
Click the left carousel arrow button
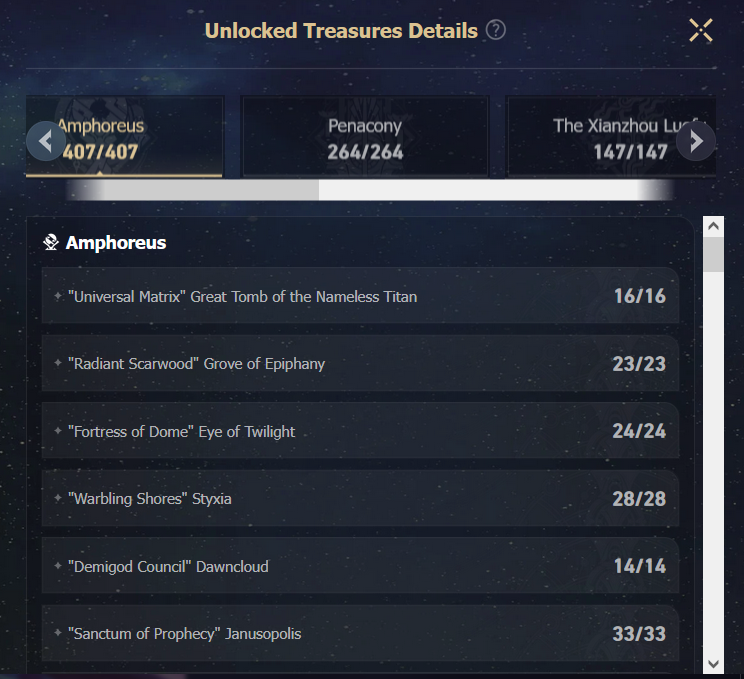coord(46,141)
